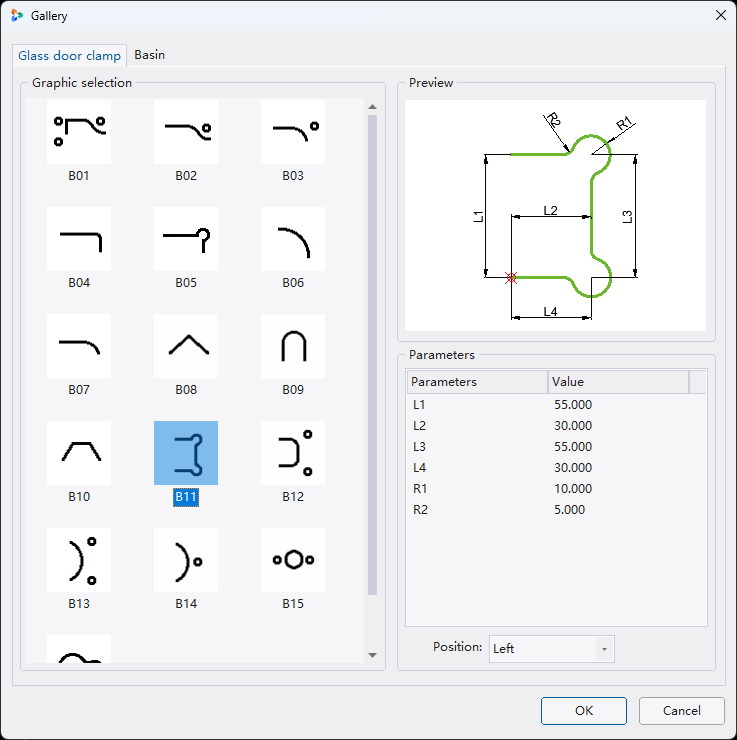Pick the B07 rounded edge shape
The width and height of the screenshot is (737, 740).
[x=79, y=346]
